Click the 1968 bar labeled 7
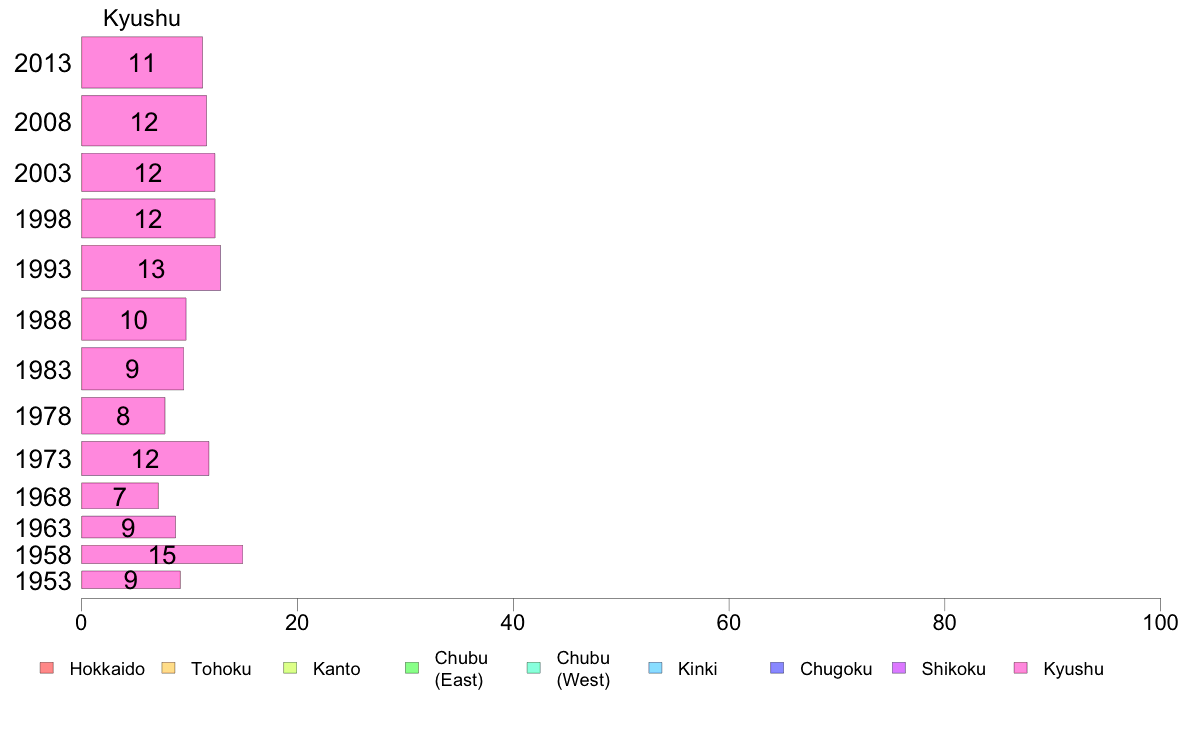 pos(120,496)
